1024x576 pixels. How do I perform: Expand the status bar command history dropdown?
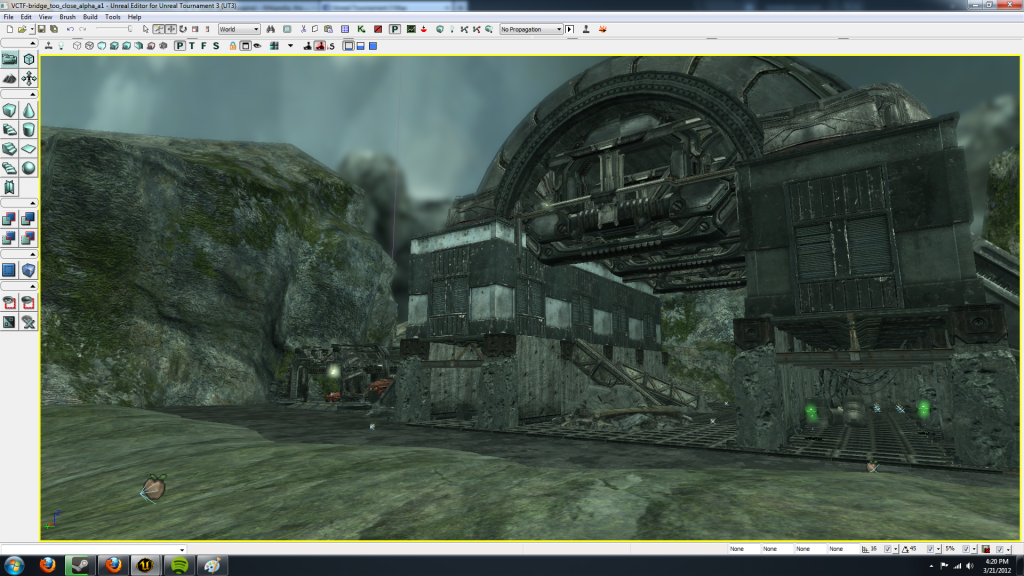click(x=182, y=550)
